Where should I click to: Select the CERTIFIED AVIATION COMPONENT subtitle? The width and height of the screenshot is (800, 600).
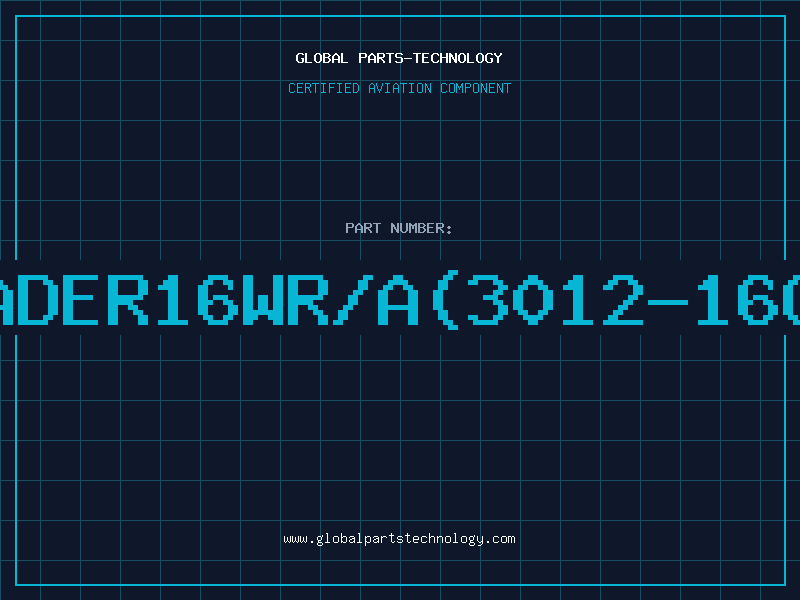(x=399, y=88)
